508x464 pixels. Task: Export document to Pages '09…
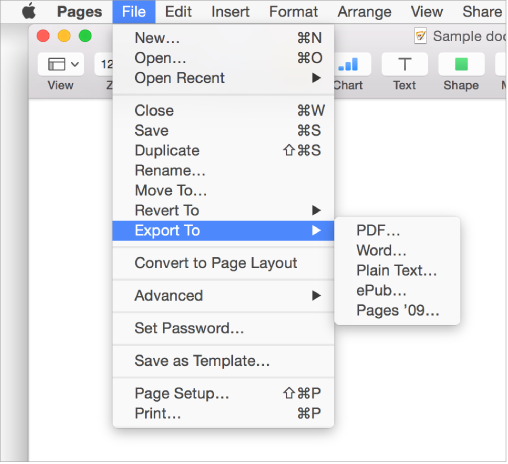click(397, 310)
